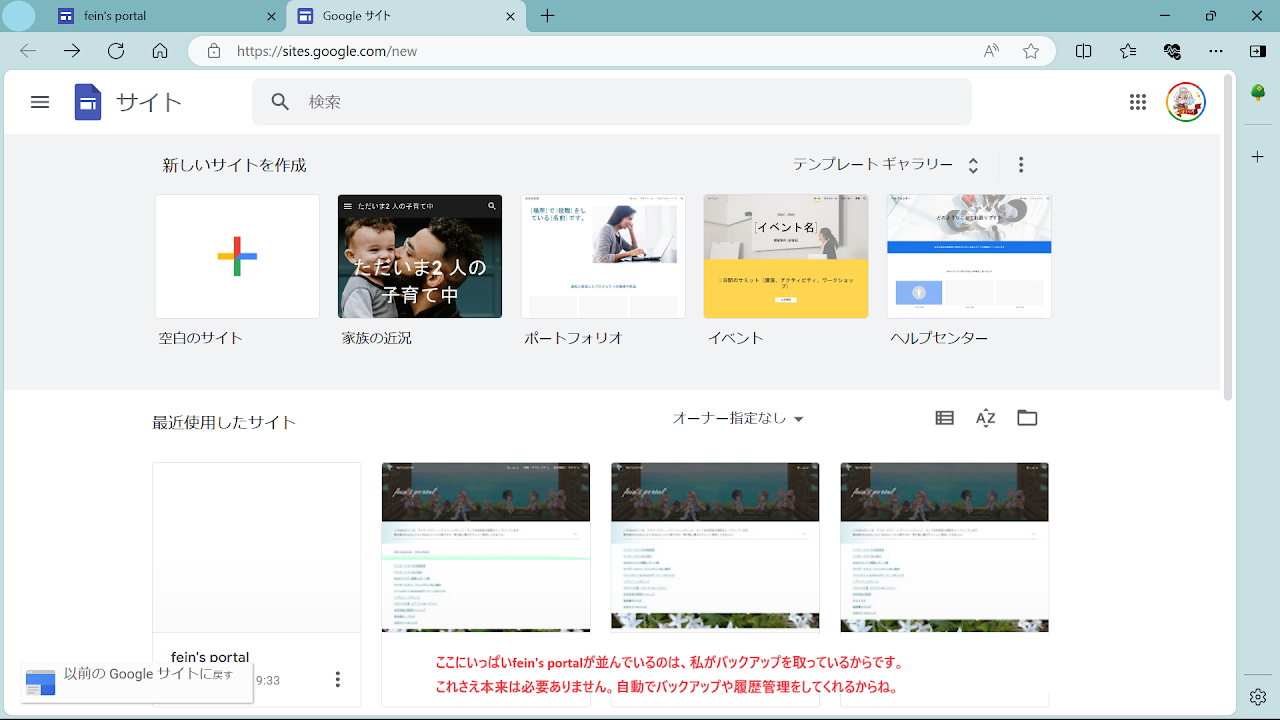Screen dimensions: 1280x720
Task: Go back in the browser
Action: [28, 51]
